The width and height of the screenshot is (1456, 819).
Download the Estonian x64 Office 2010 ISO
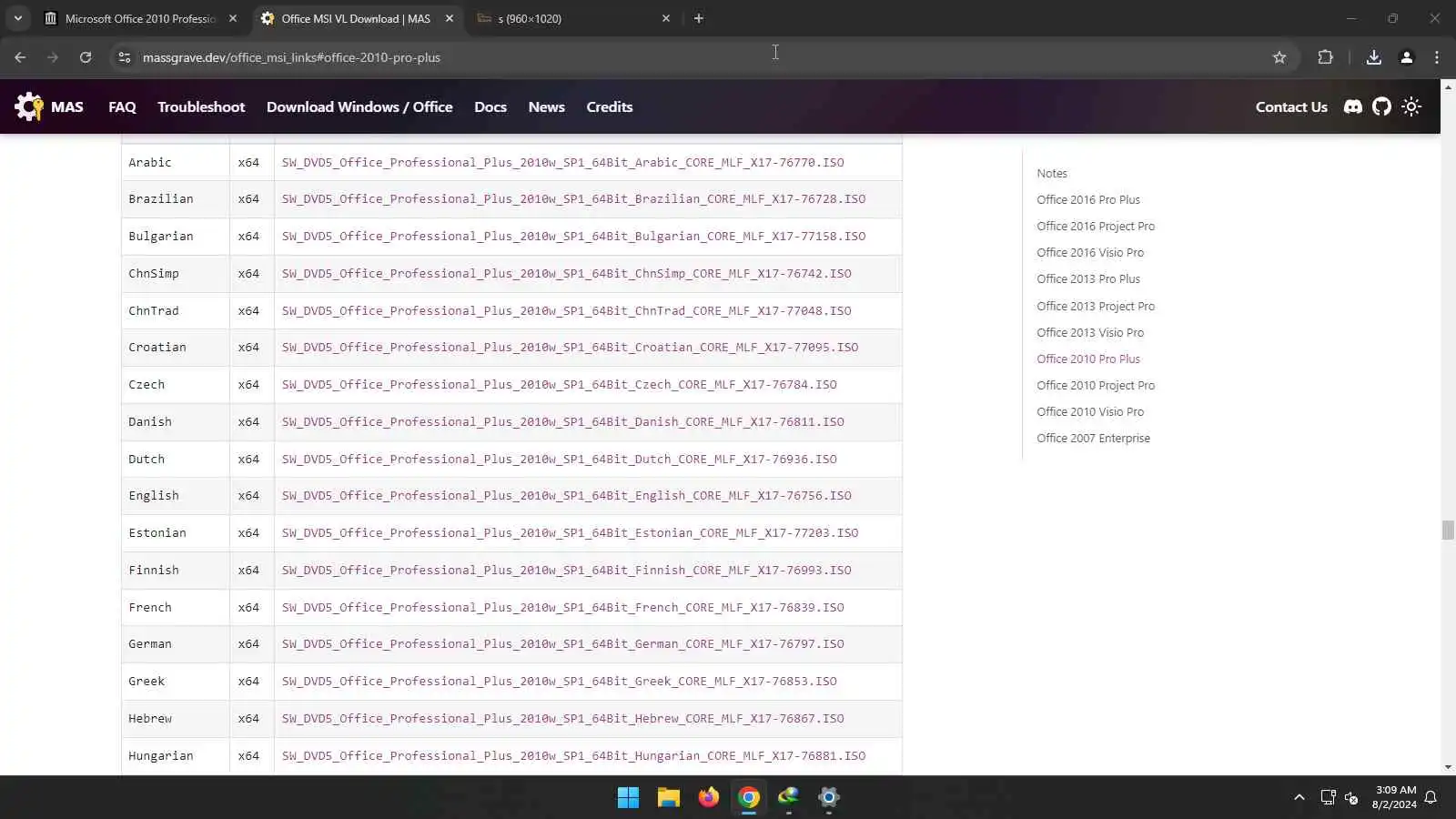(571, 532)
